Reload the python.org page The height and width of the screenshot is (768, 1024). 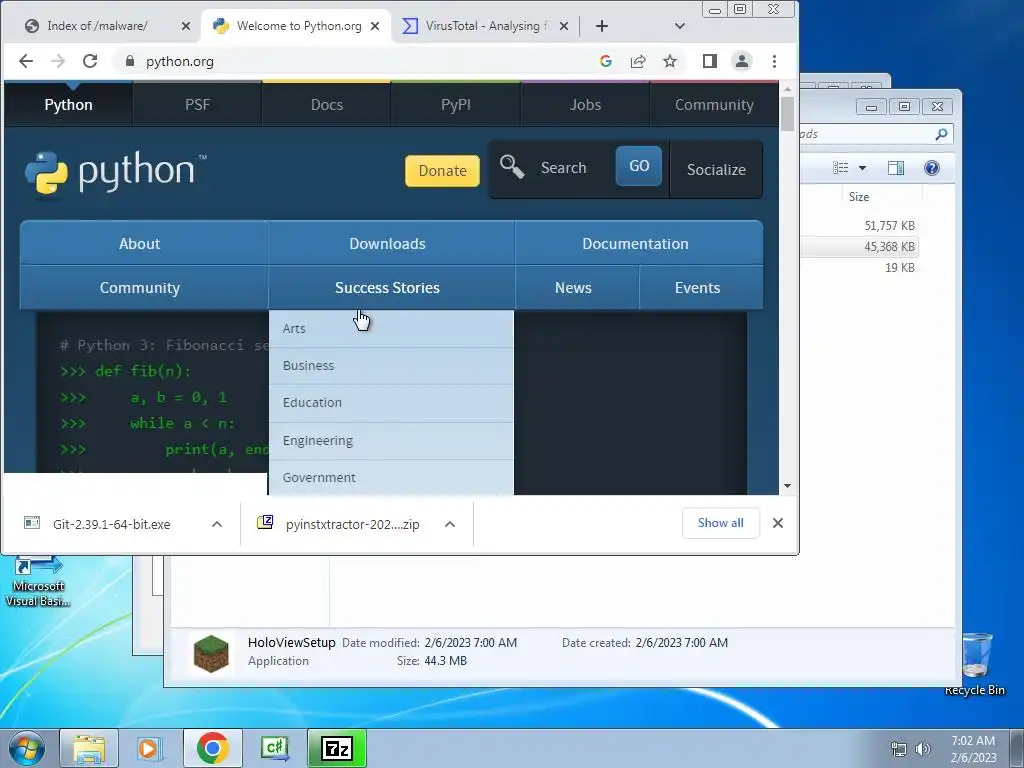[90, 61]
